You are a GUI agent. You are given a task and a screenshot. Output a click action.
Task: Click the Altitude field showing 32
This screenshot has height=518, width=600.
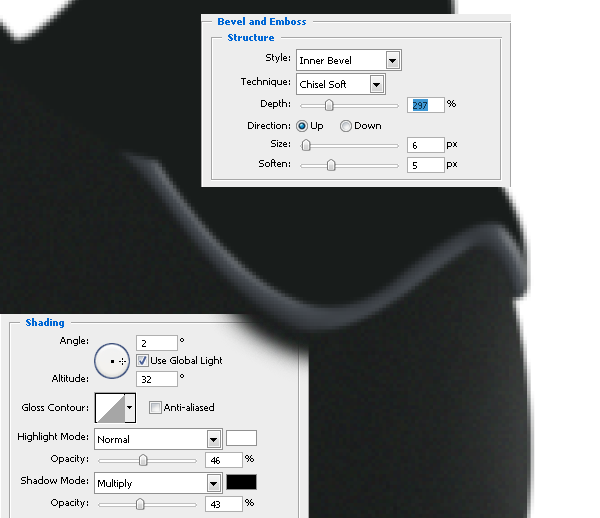[x=157, y=379]
